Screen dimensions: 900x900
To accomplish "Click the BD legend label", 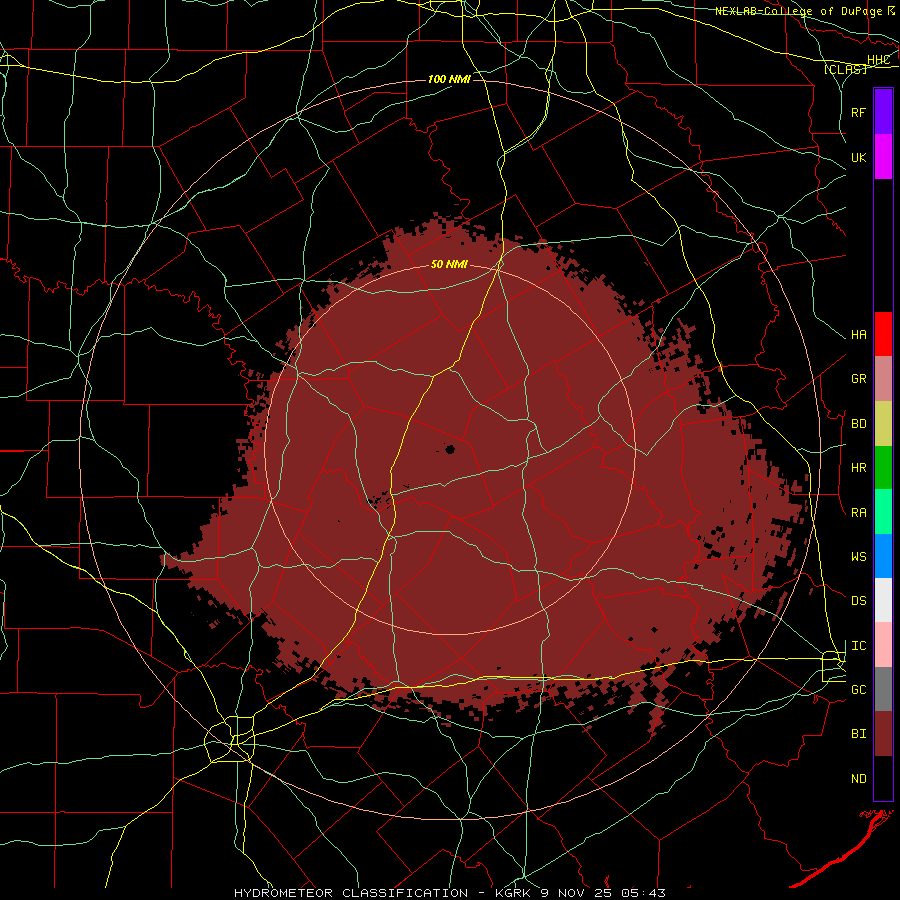I will 859,424.
